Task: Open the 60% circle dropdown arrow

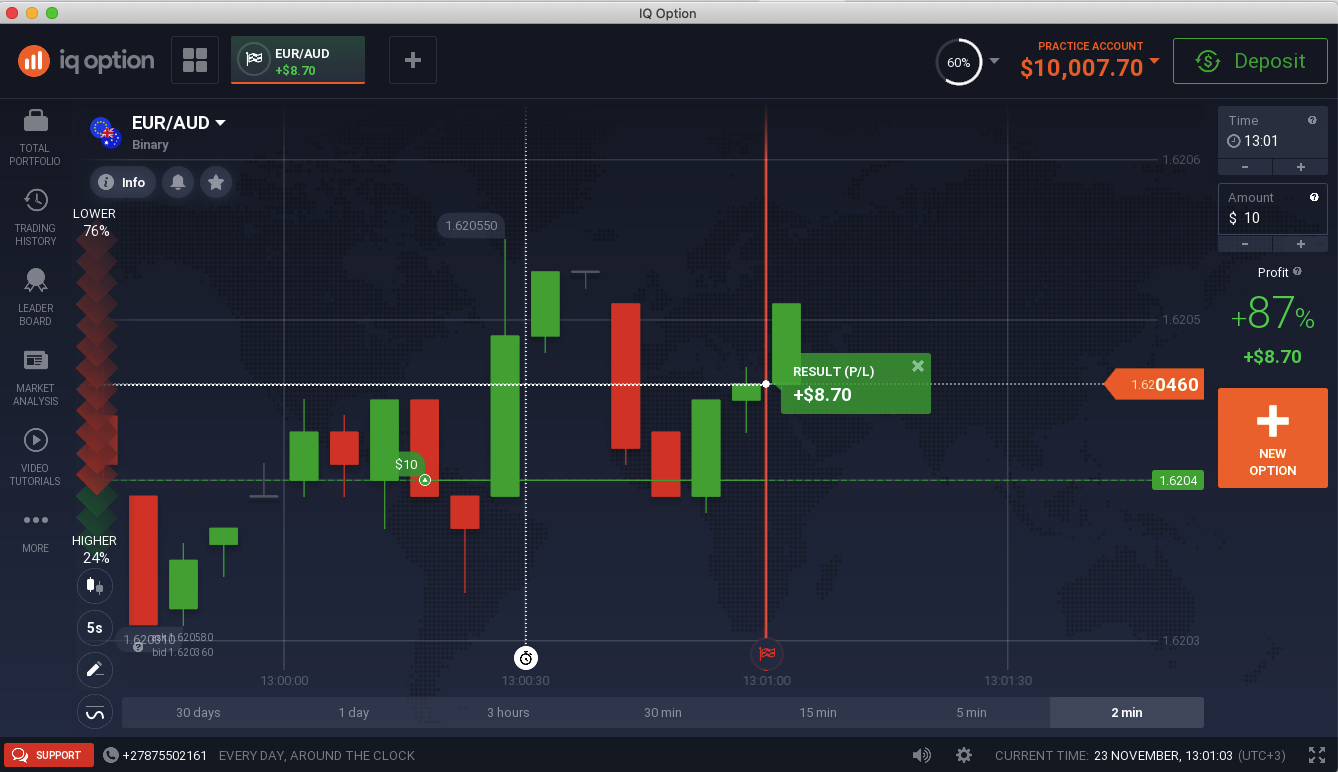Action: (x=994, y=62)
